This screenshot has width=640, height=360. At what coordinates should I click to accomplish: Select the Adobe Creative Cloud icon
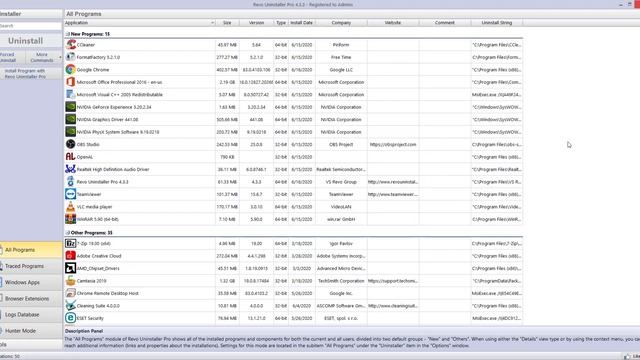pyautogui.click(x=71, y=256)
